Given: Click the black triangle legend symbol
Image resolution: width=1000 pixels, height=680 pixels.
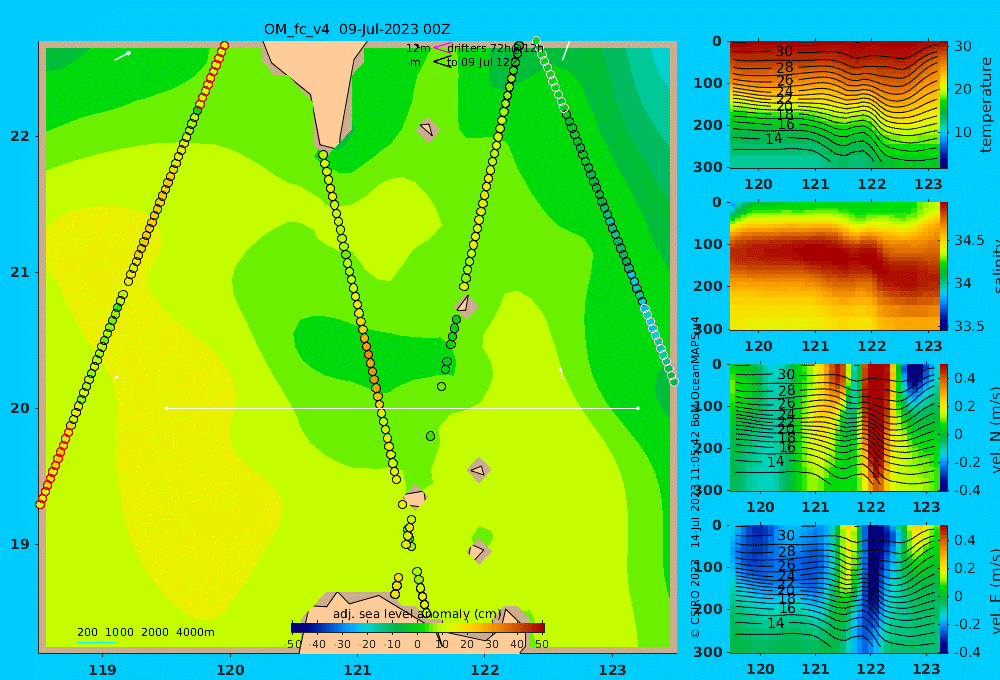Looking at the screenshot, I should click(x=442, y=62).
